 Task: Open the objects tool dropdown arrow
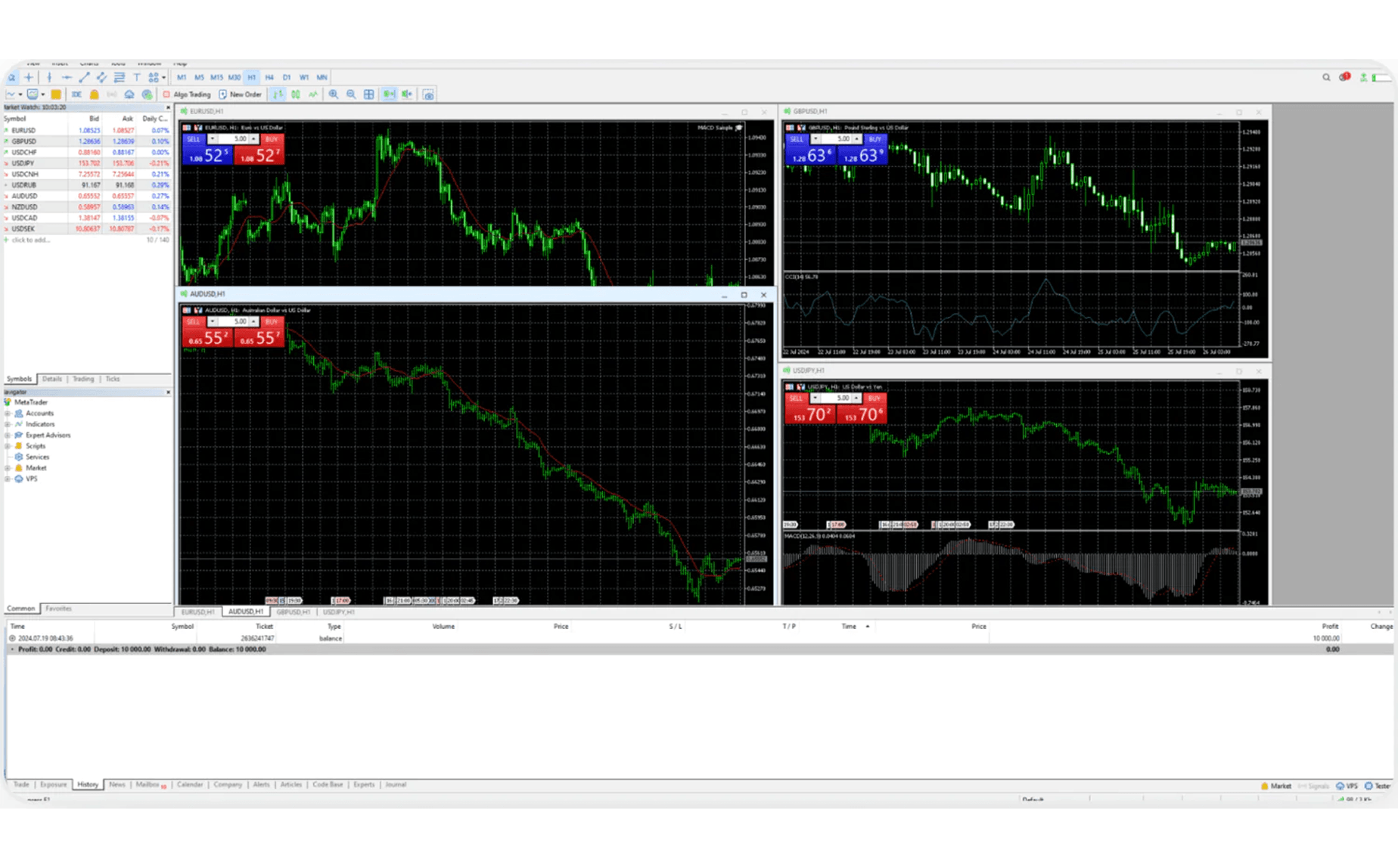coord(163,77)
